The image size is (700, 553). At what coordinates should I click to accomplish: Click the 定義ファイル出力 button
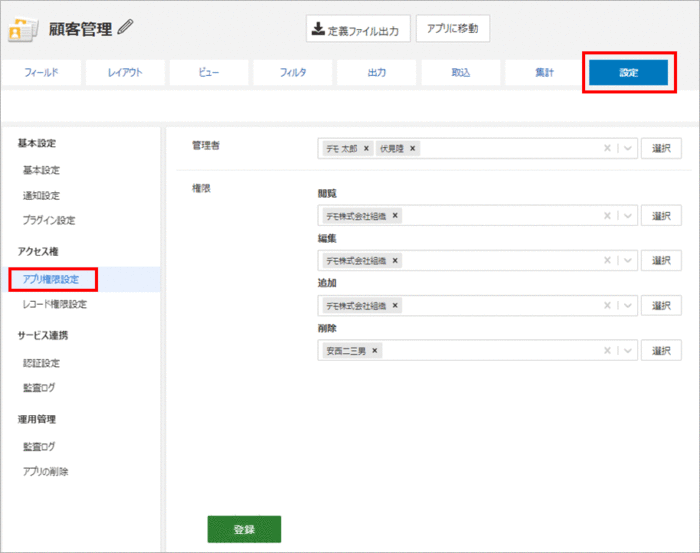(358, 29)
